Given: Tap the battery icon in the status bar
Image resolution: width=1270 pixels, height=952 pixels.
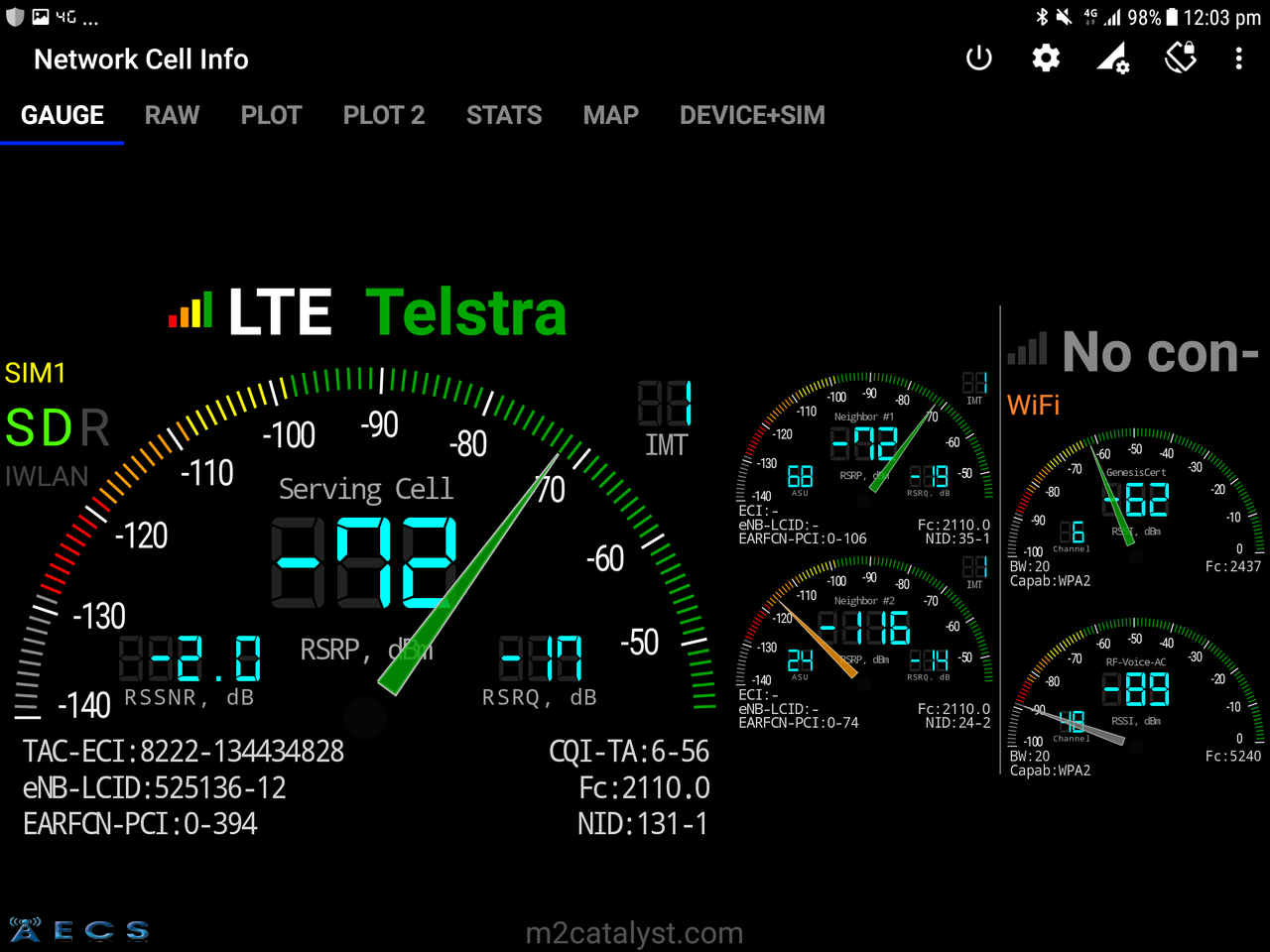Looking at the screenshot, I should tap(1172, 17).
